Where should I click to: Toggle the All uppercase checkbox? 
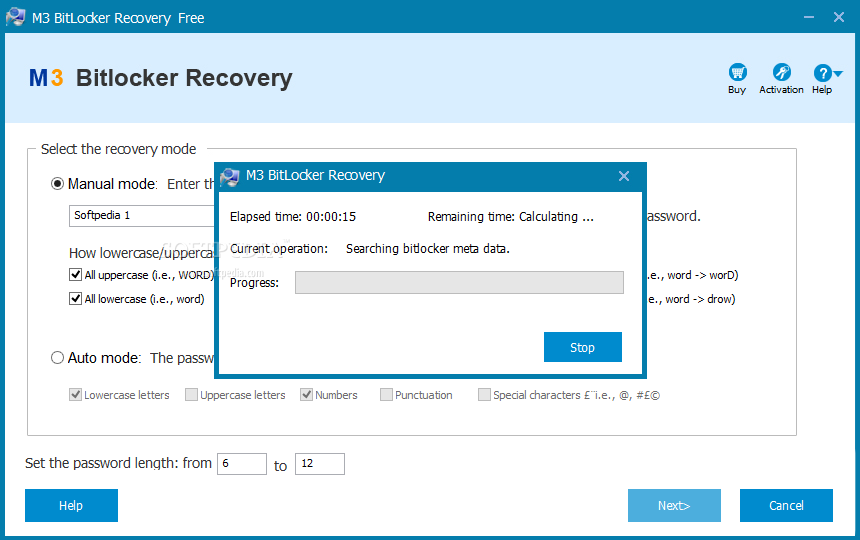pyautogui.click(x=76, y=275)
